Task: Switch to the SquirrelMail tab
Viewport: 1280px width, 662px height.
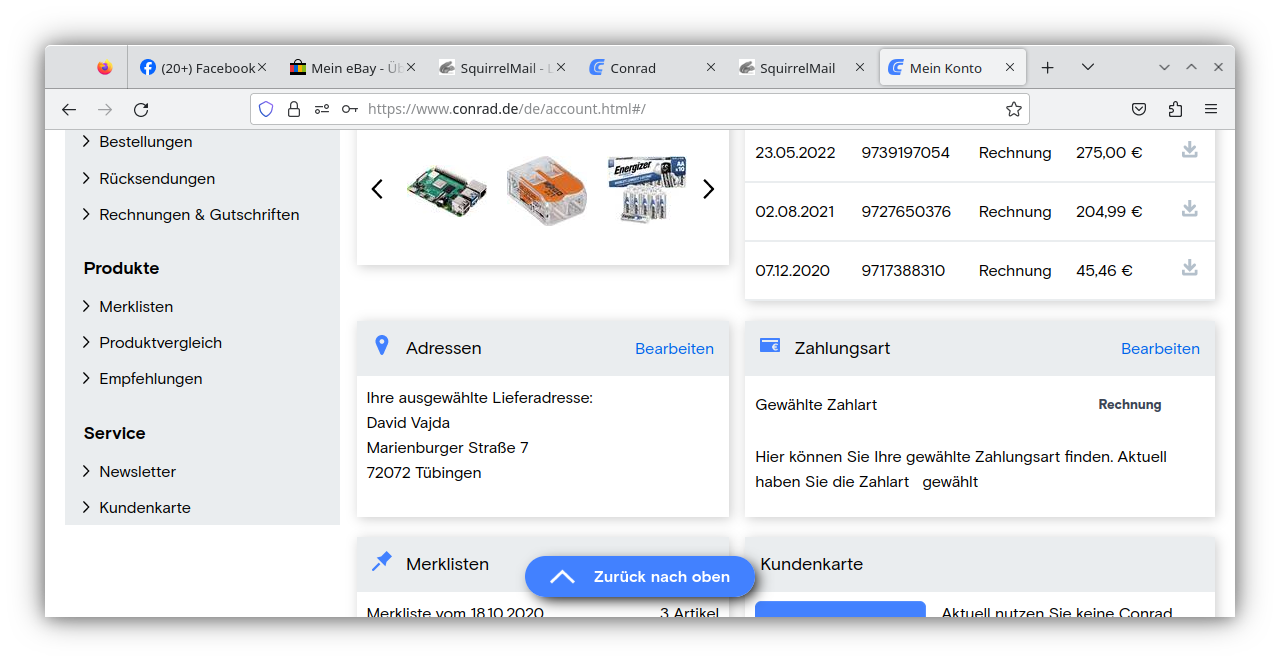Action: [798, 67]
